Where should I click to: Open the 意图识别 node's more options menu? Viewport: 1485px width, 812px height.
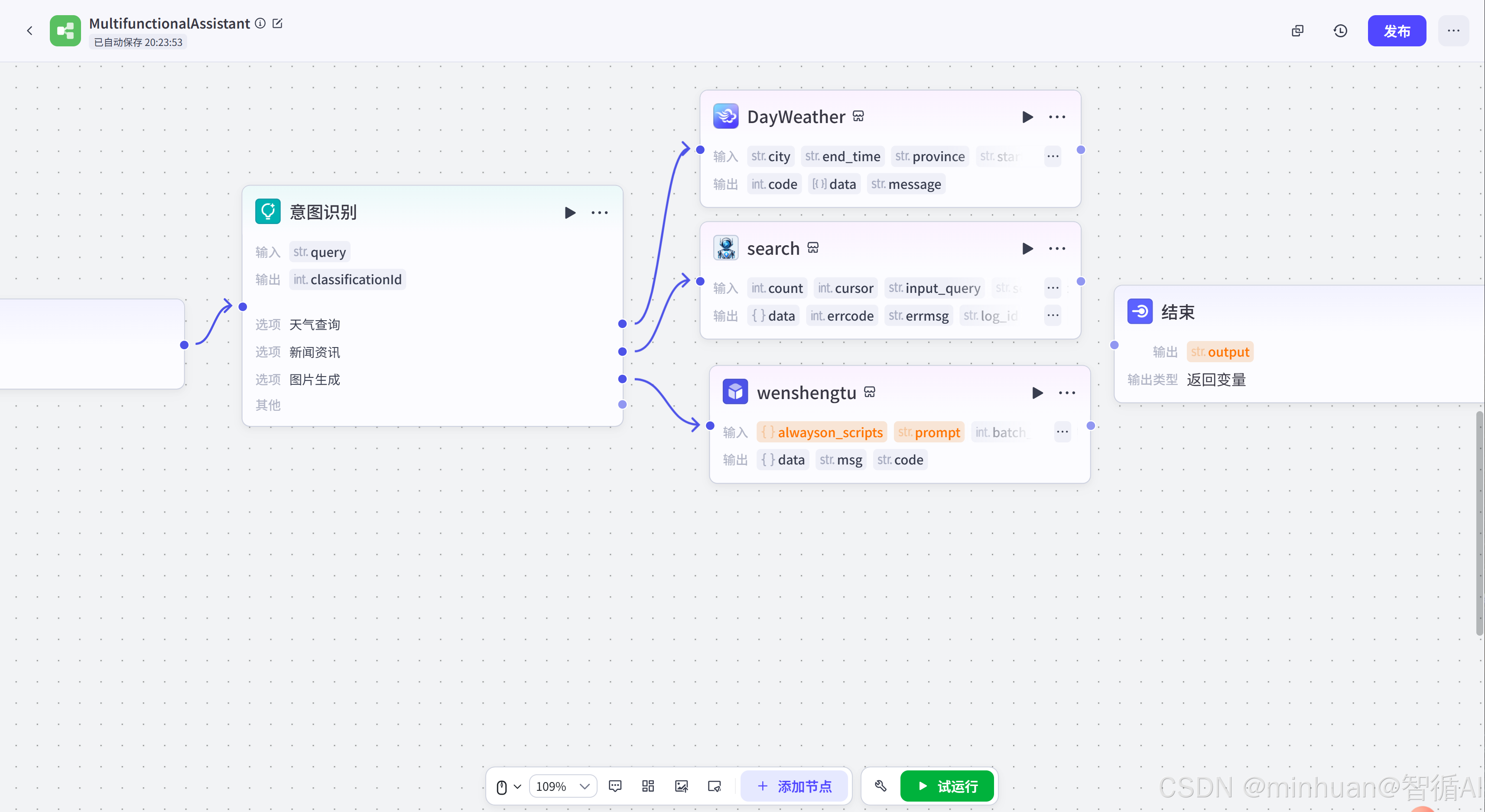600,213
